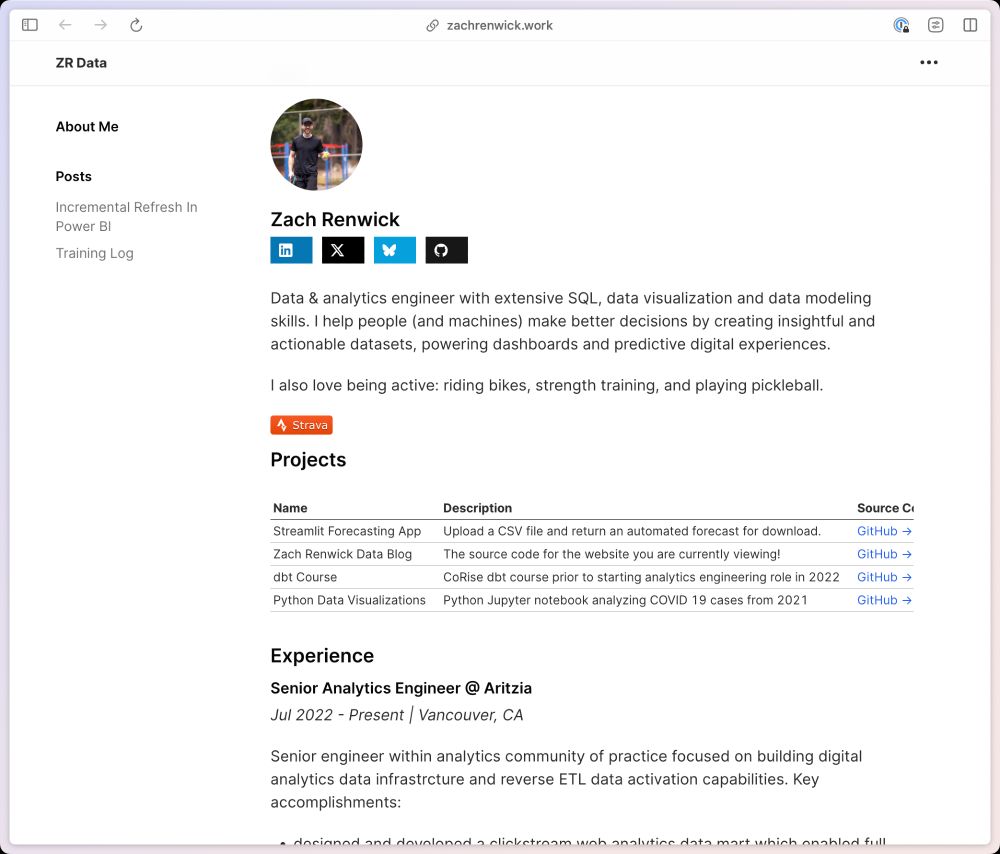This screenshot has height=854, width=1000.
Task: Click the "Zach Renwick Data Blog" table cell
Action: pos(342,554)
